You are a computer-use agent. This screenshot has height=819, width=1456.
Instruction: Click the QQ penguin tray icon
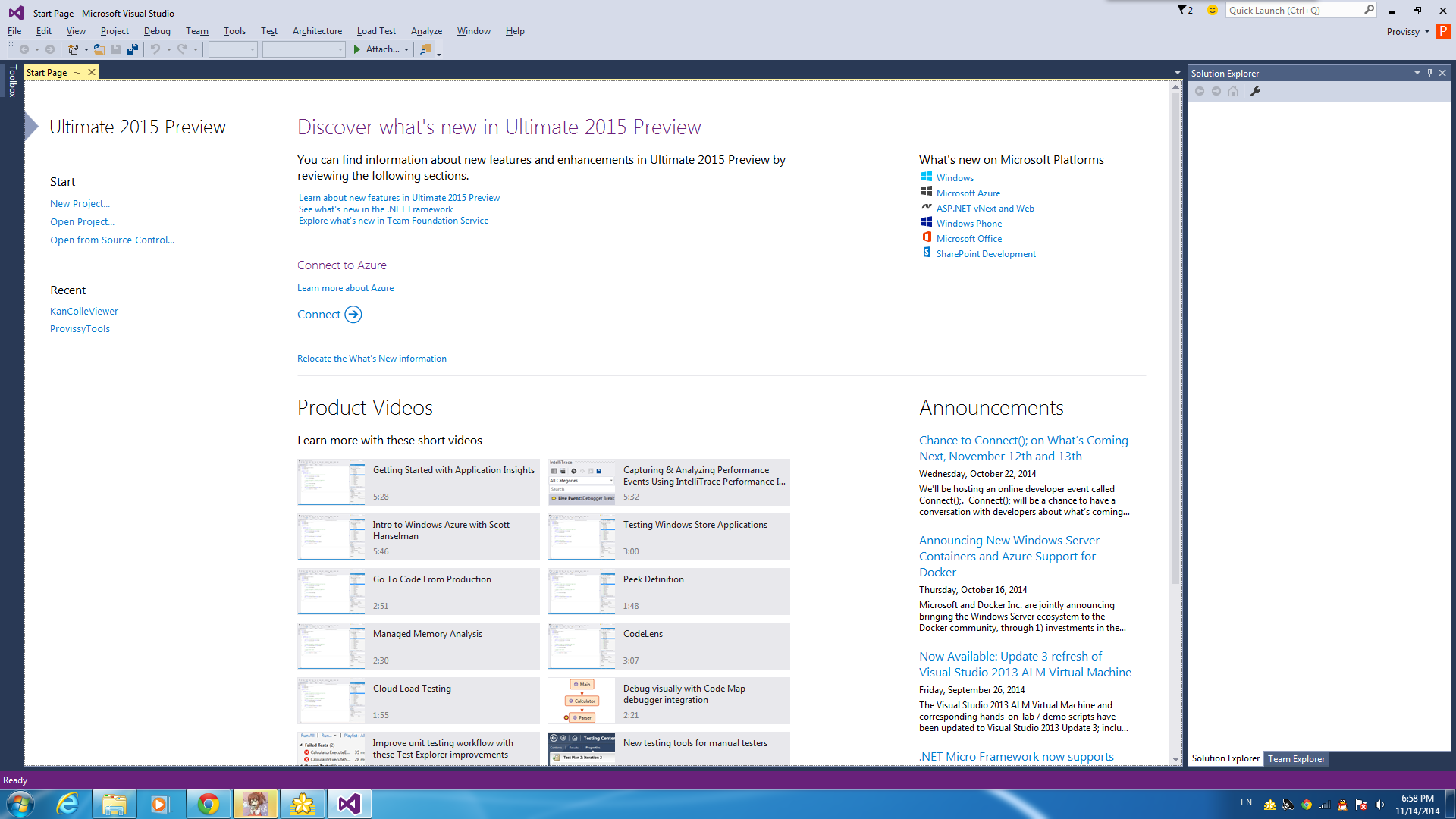pyautogui.click(x=1342, y=805)
